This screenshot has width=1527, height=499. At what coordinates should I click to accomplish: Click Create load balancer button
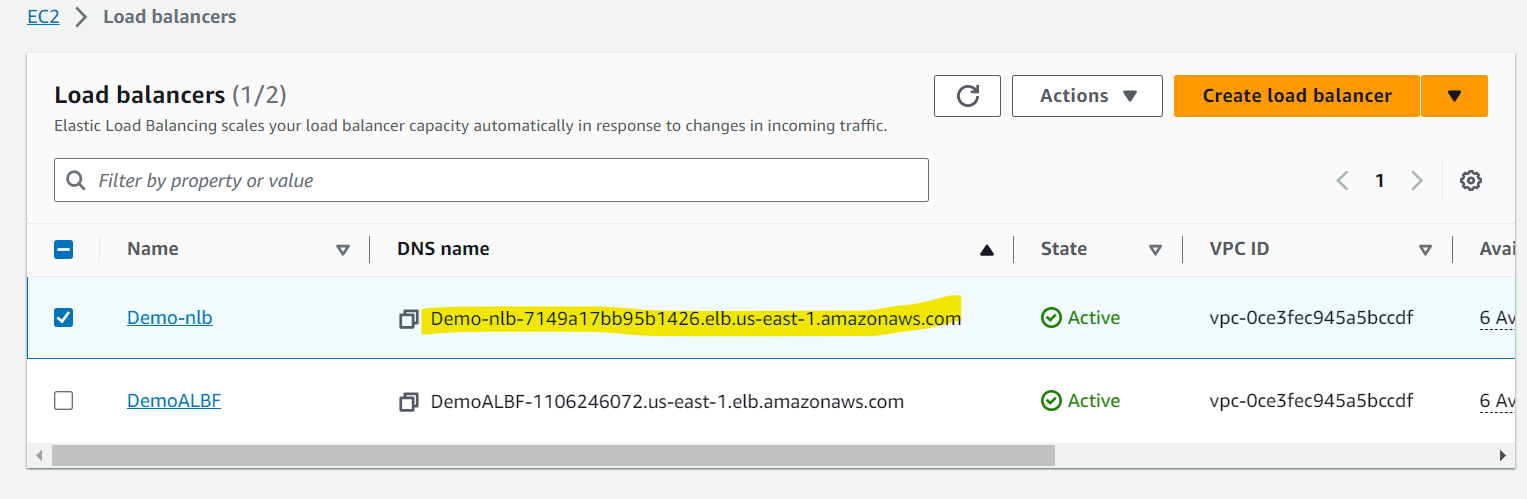coord(1297,96)
